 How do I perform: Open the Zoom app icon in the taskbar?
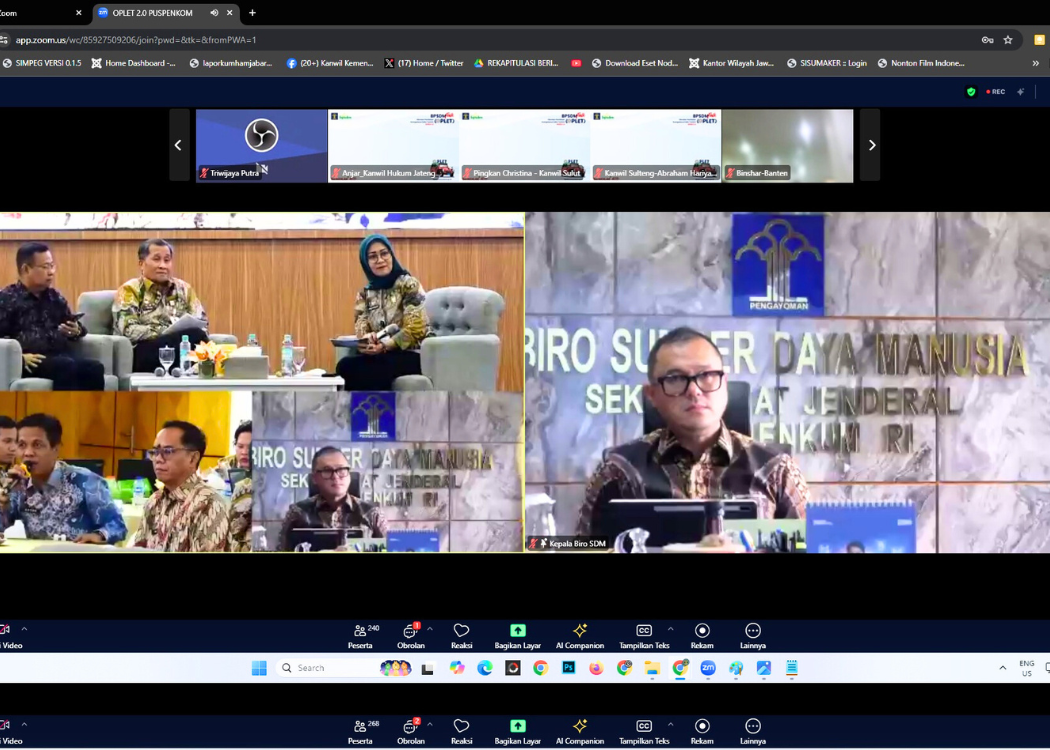(x=708, y=668)
